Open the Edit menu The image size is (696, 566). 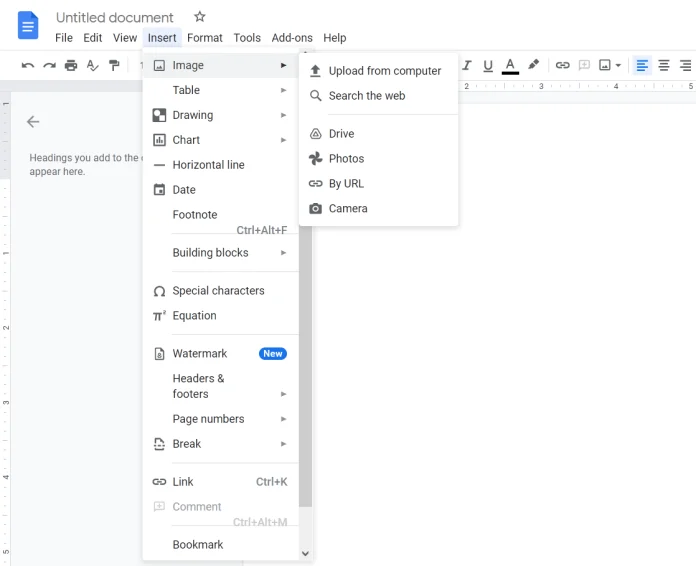[x=92, y=38]
